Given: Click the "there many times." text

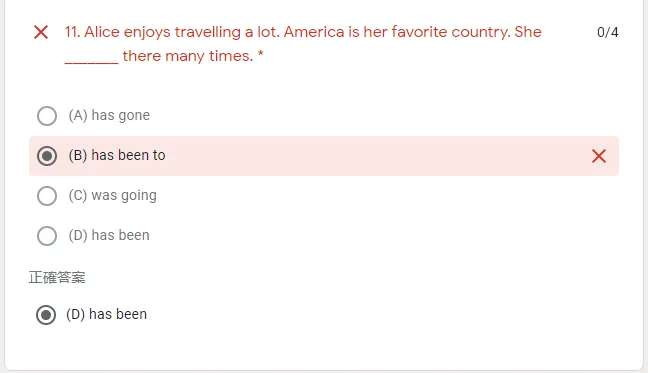Looking at the screenshot, I should [x=188, y=56].
